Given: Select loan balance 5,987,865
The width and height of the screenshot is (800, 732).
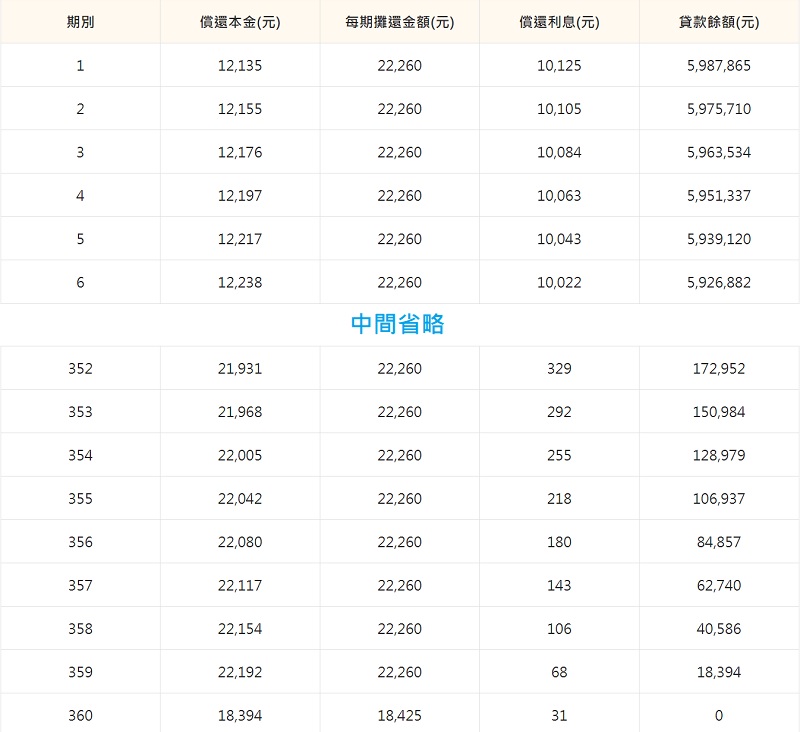Looking at the screenshot, I should 719,66.
